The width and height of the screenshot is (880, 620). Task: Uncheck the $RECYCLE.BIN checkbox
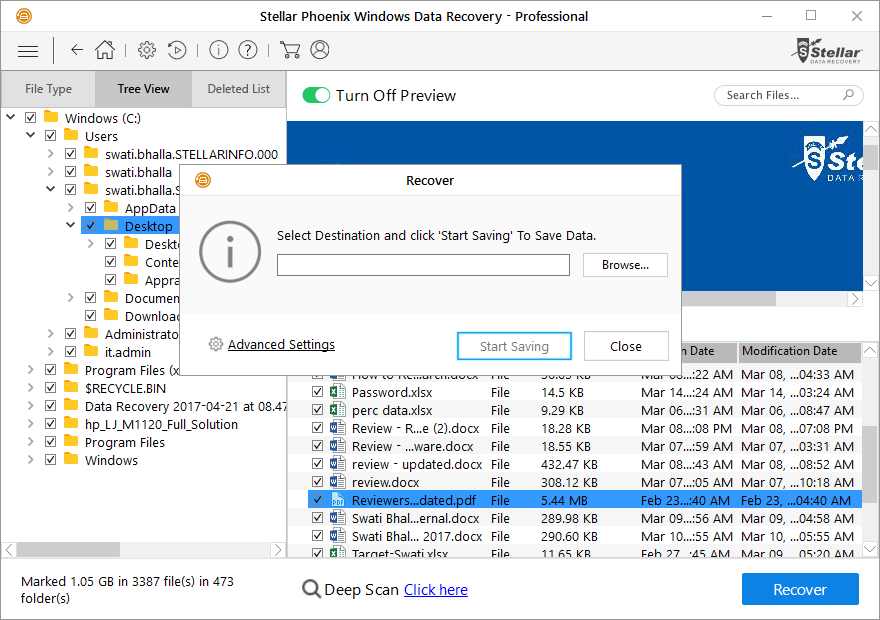(x=51, y=388)
